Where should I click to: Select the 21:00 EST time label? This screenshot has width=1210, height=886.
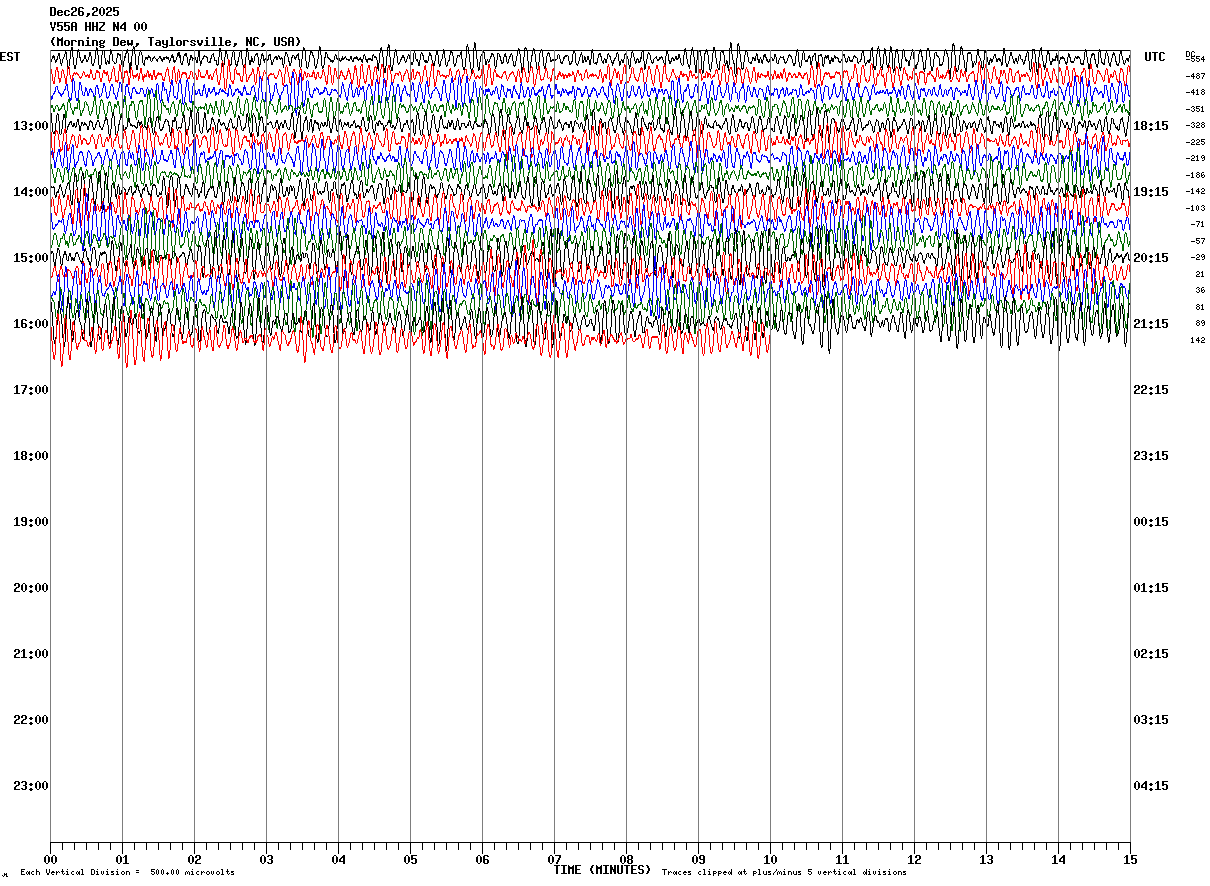tap(31, 654)
